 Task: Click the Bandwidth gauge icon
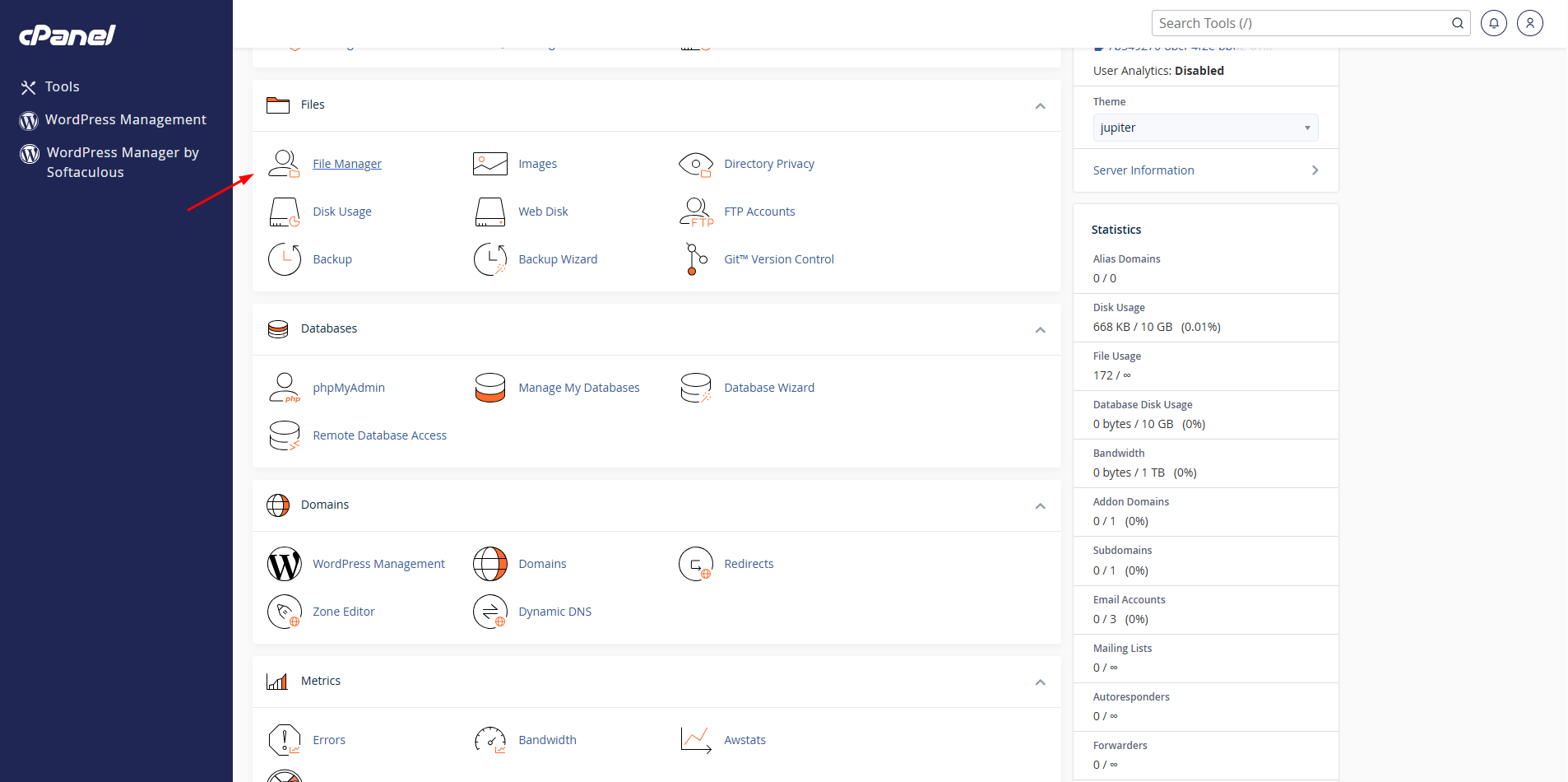click(x=490, y=740)
